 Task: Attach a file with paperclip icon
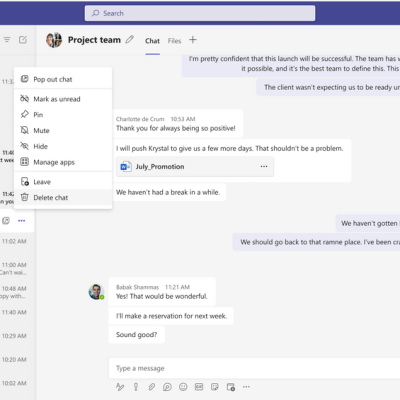coord(151,387)
